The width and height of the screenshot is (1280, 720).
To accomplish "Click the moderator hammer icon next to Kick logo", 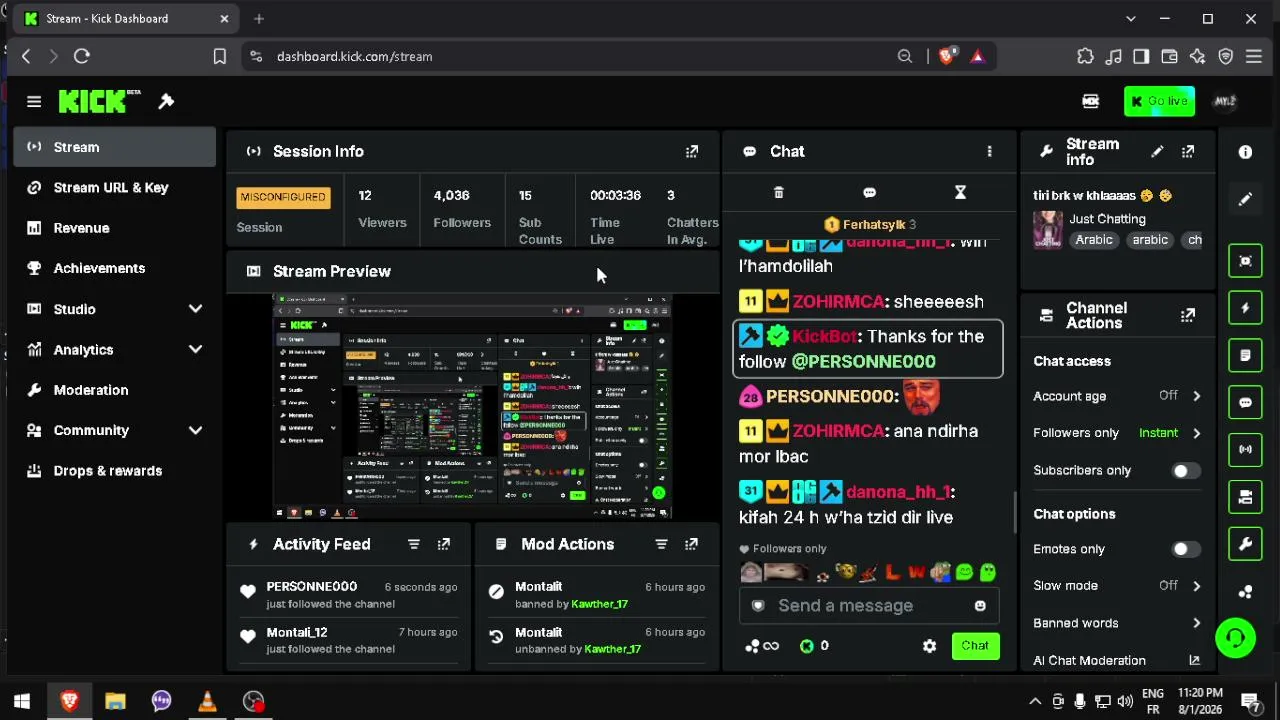I will (166, 101).
